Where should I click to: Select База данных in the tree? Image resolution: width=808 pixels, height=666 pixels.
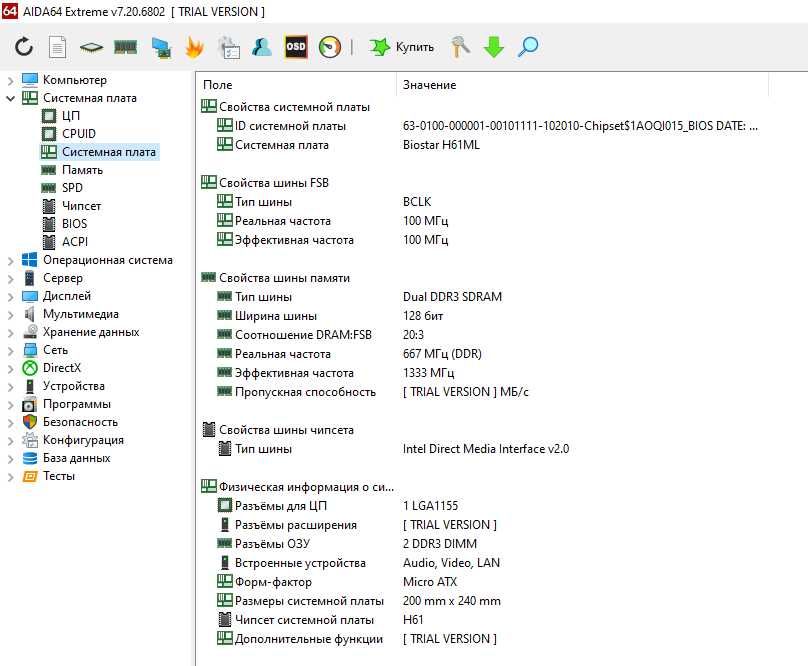76,458
